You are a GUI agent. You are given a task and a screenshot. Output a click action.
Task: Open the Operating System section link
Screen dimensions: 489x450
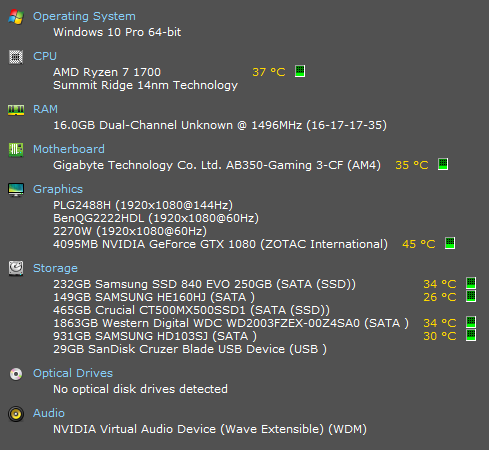84,16
